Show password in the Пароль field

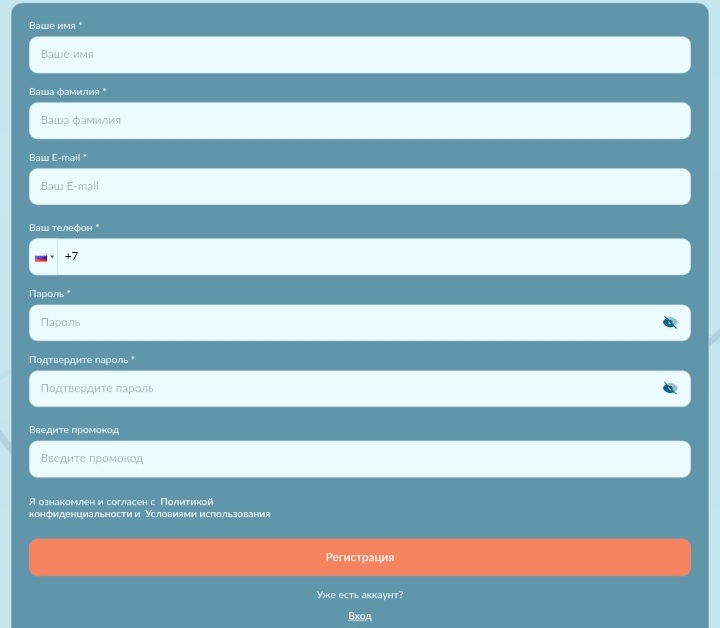pos(670,322)
